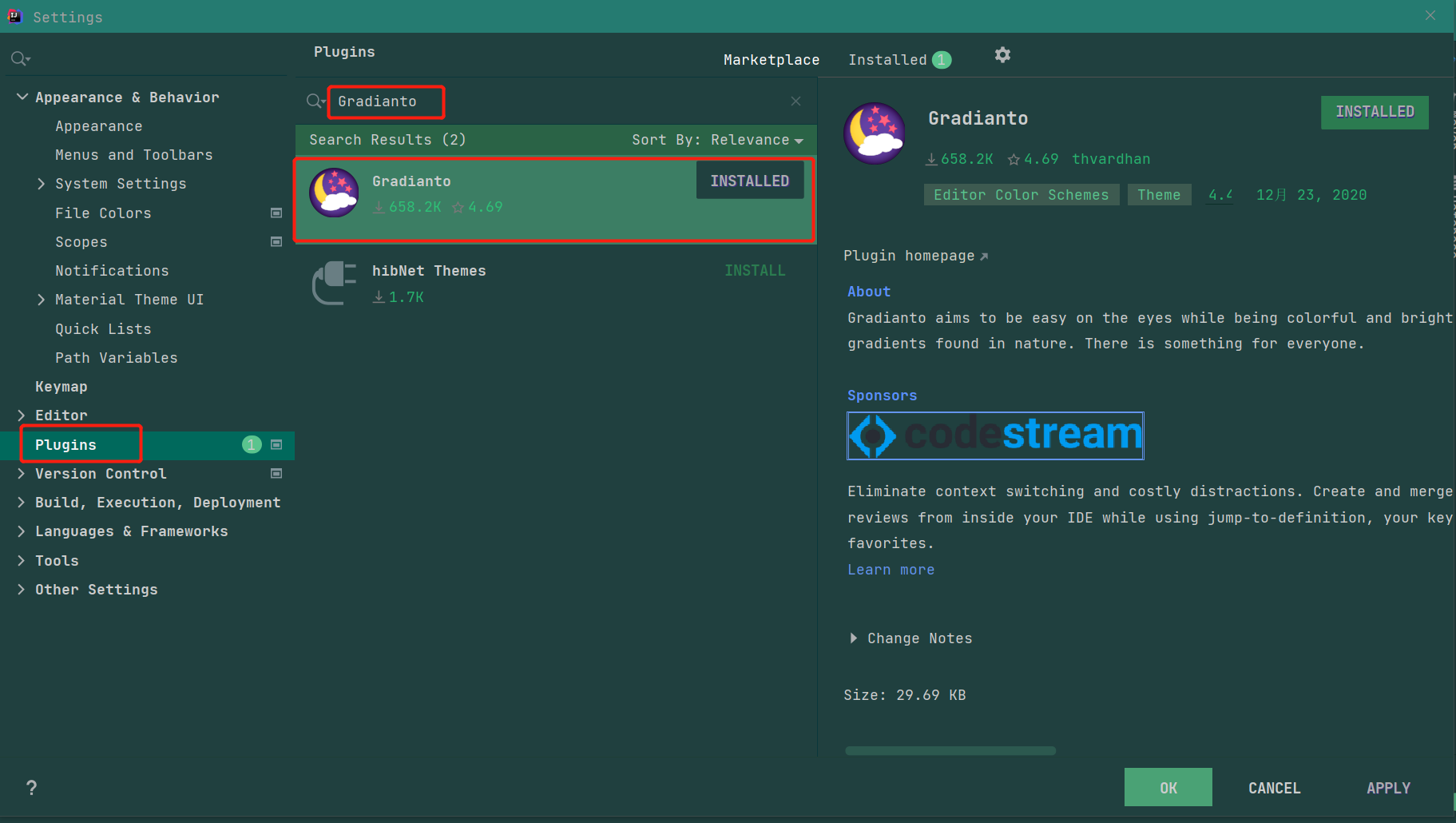Click INSTALLED button in details panel

1375,112
